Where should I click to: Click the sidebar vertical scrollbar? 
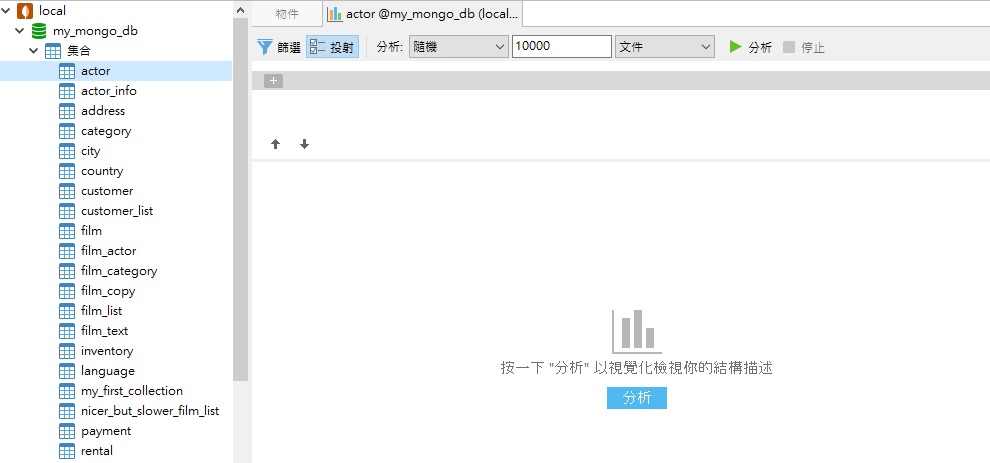[240, 200]
